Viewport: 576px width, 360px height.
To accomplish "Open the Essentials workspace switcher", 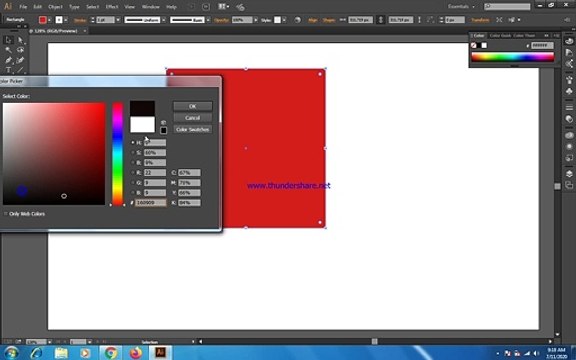I will click(461, 7).
